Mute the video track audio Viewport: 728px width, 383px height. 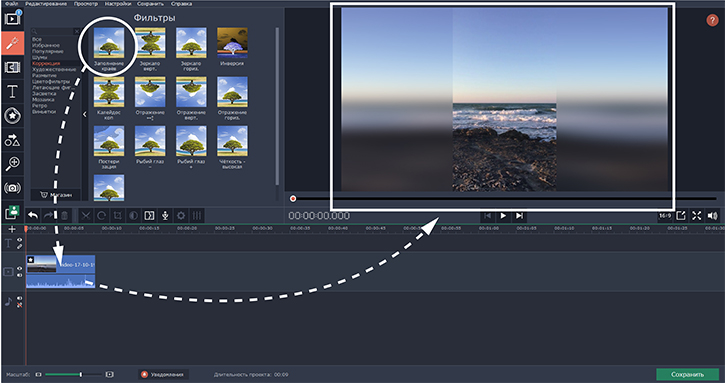click(20, 275)
